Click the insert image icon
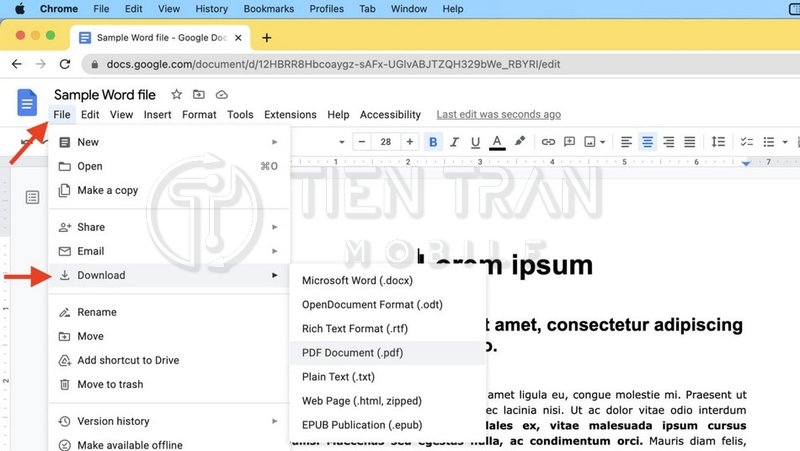Image resolution: width=800 pixels, height=451 pixels. tap(590, 142)
